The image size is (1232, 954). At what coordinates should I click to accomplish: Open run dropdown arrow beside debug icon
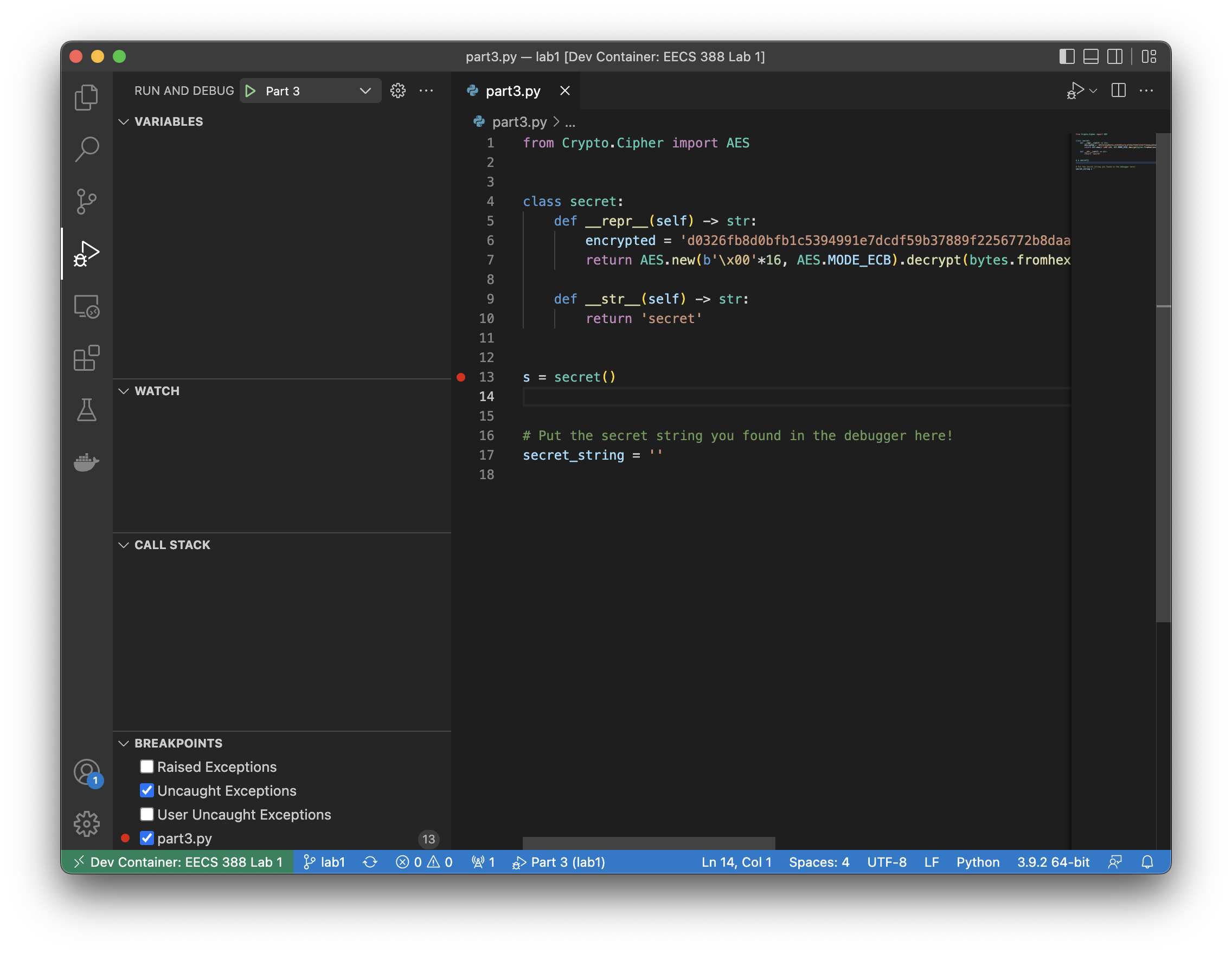[x=1094, y=91]
